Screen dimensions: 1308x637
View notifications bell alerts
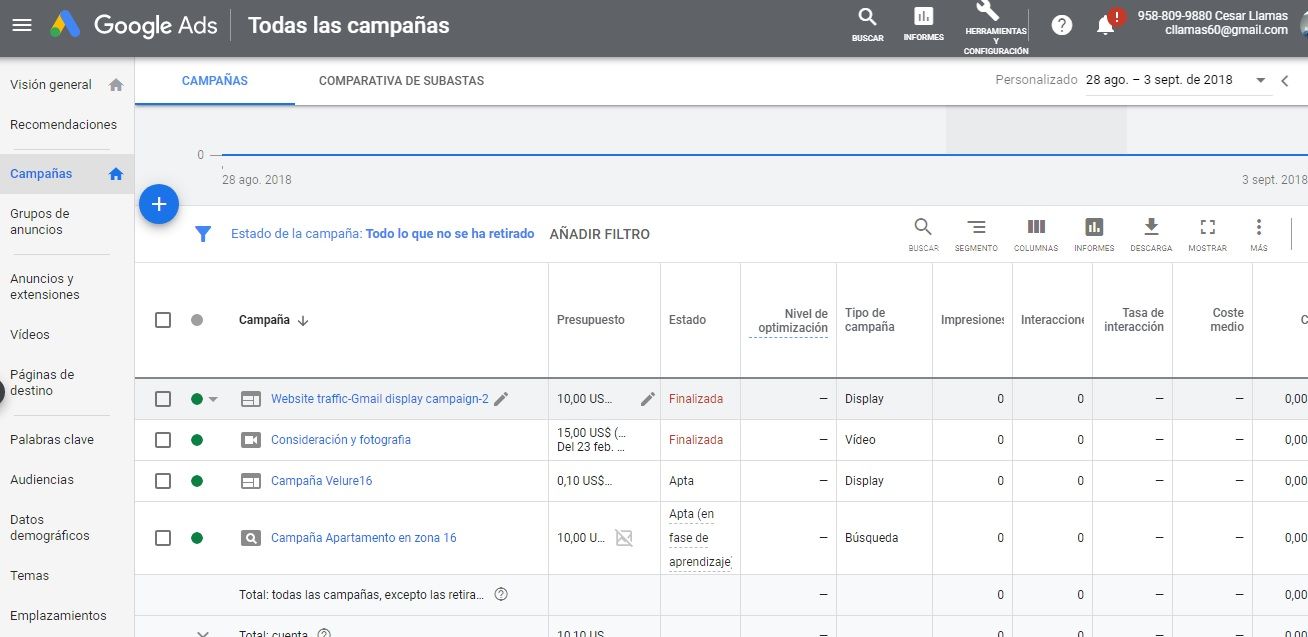[x=1105, y=26]
